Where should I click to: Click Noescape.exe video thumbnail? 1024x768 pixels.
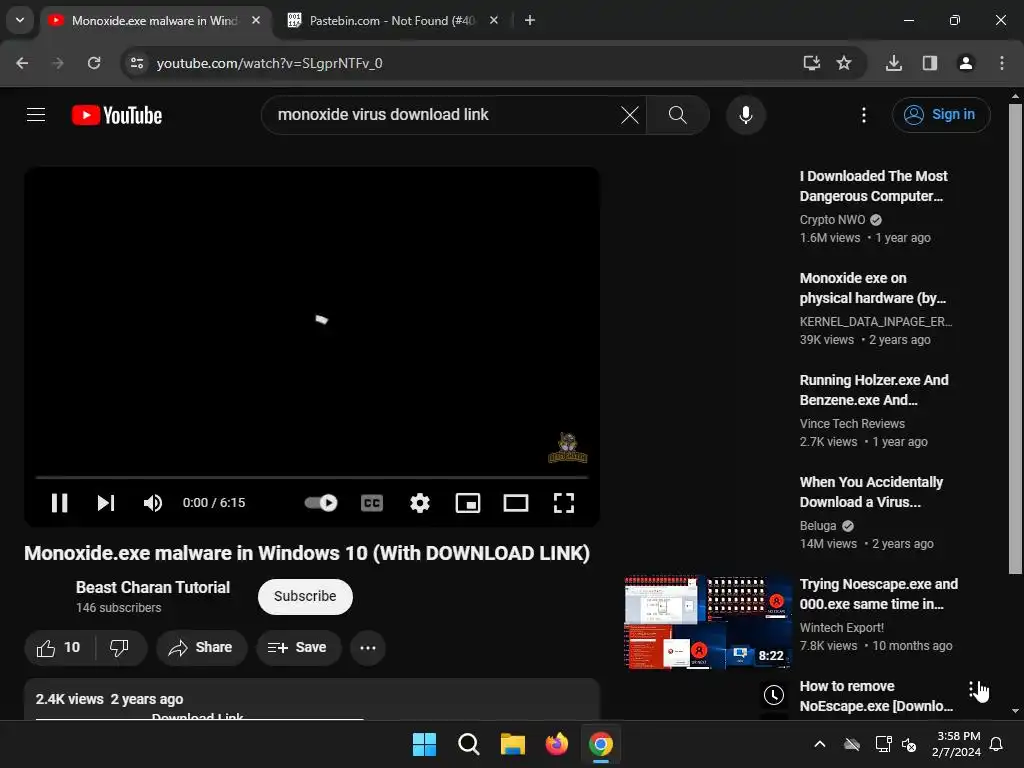point(708,622)
